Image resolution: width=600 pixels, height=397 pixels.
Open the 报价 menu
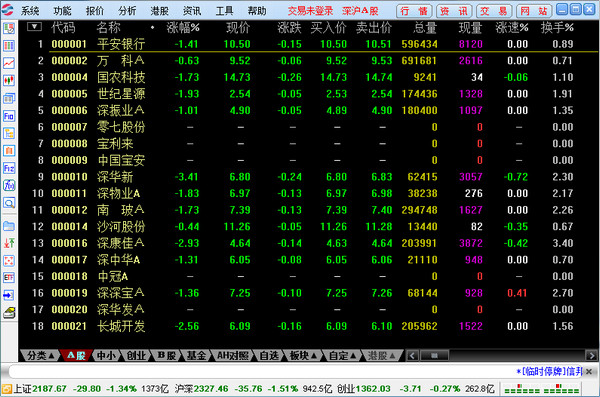95,11
